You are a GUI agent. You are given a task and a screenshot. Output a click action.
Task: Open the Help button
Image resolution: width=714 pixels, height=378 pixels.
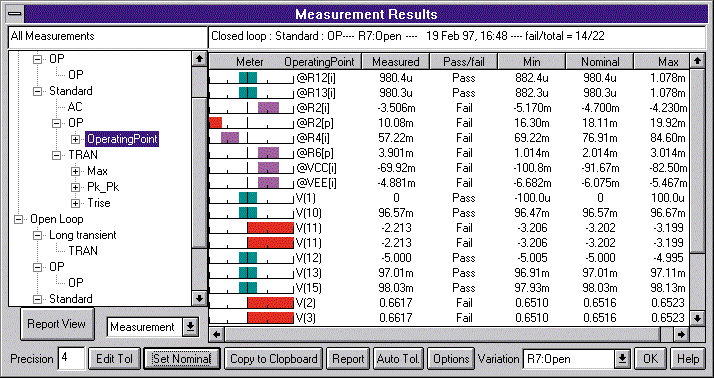point(688,359)
